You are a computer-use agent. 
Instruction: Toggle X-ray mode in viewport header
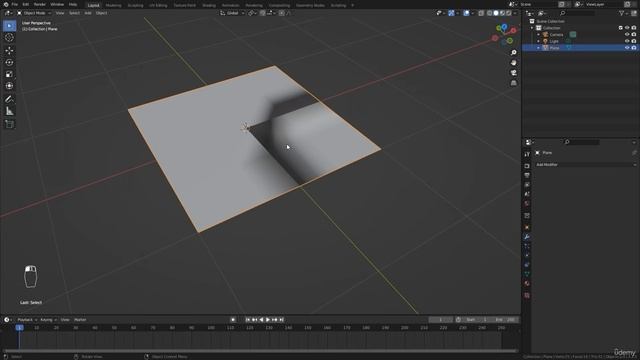tap(481, 13)
